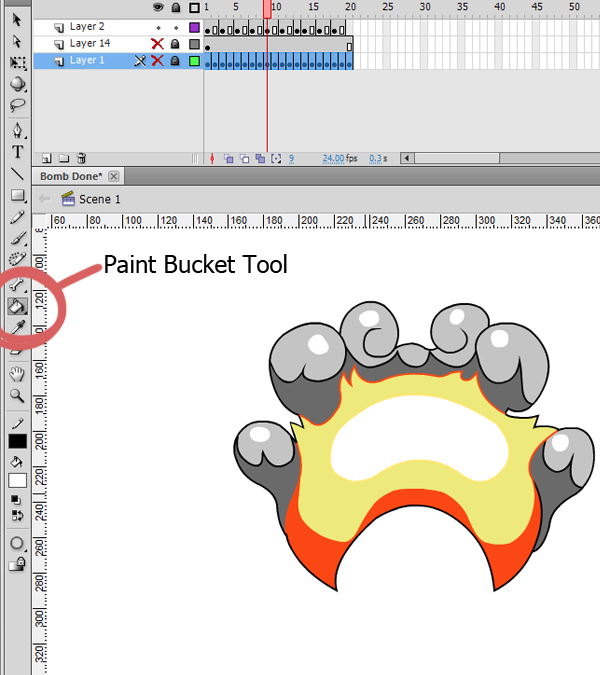Click timeline scrollbar left arrow
Screen dimensions: 600x675
point(407,158)
